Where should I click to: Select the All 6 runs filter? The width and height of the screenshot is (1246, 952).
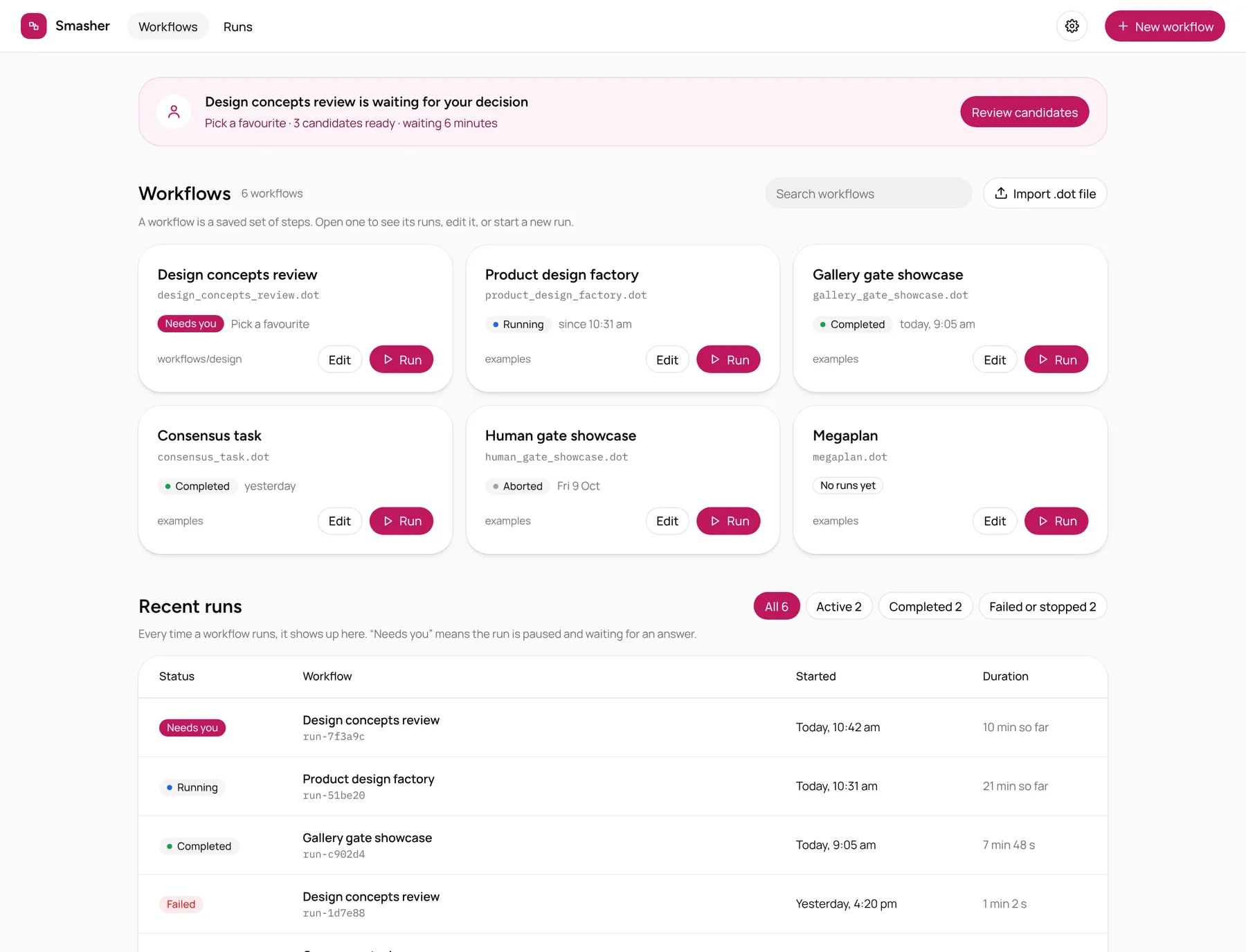pyautogui.click(x=776, y=607)
